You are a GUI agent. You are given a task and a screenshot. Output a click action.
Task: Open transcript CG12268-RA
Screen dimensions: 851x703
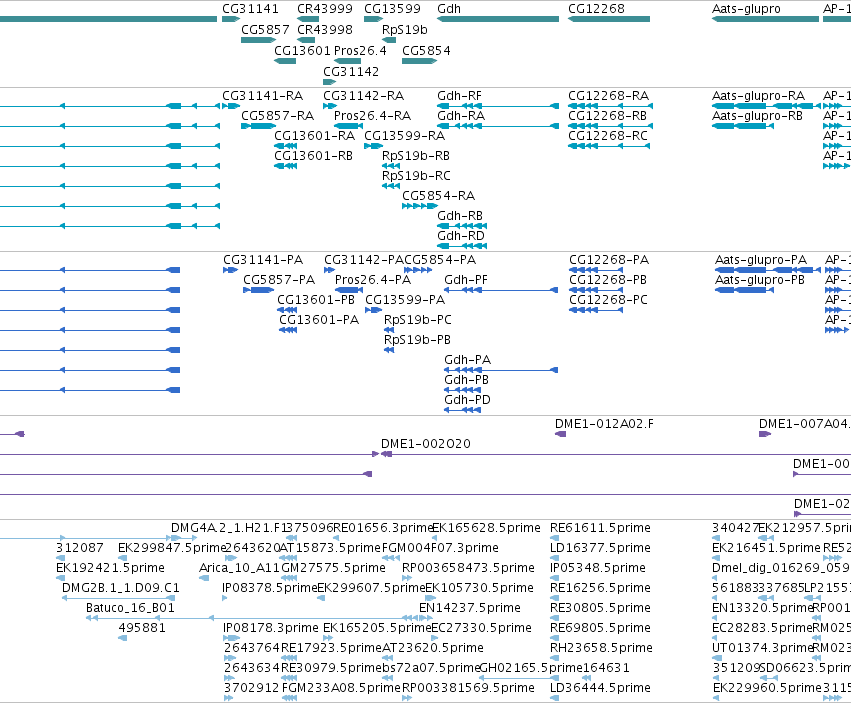point(611,106)
